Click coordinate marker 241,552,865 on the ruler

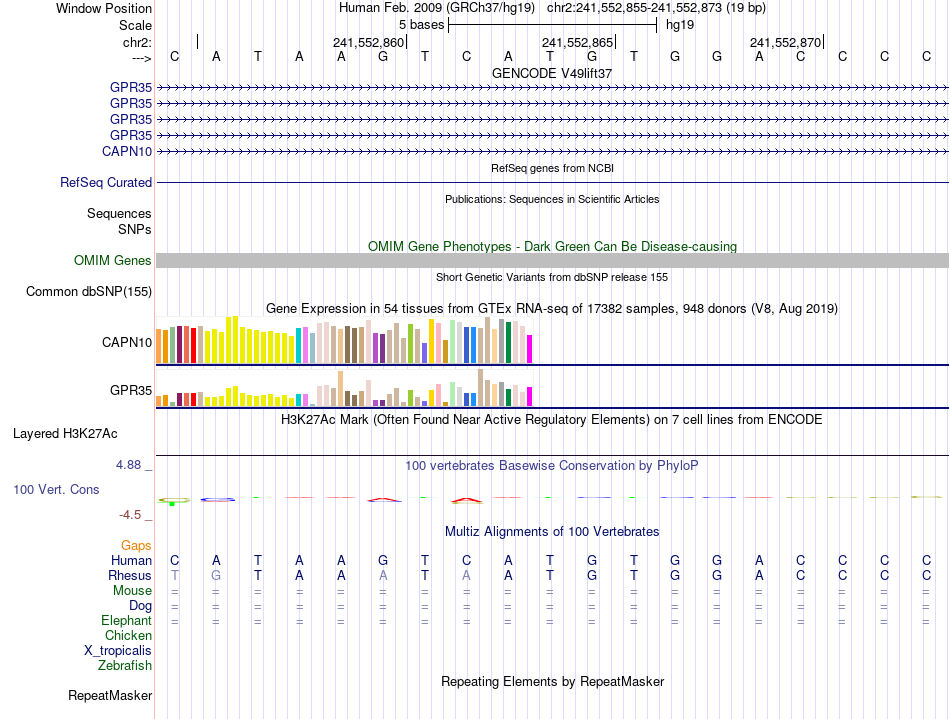pyautogui.click(x=577, y=42)
